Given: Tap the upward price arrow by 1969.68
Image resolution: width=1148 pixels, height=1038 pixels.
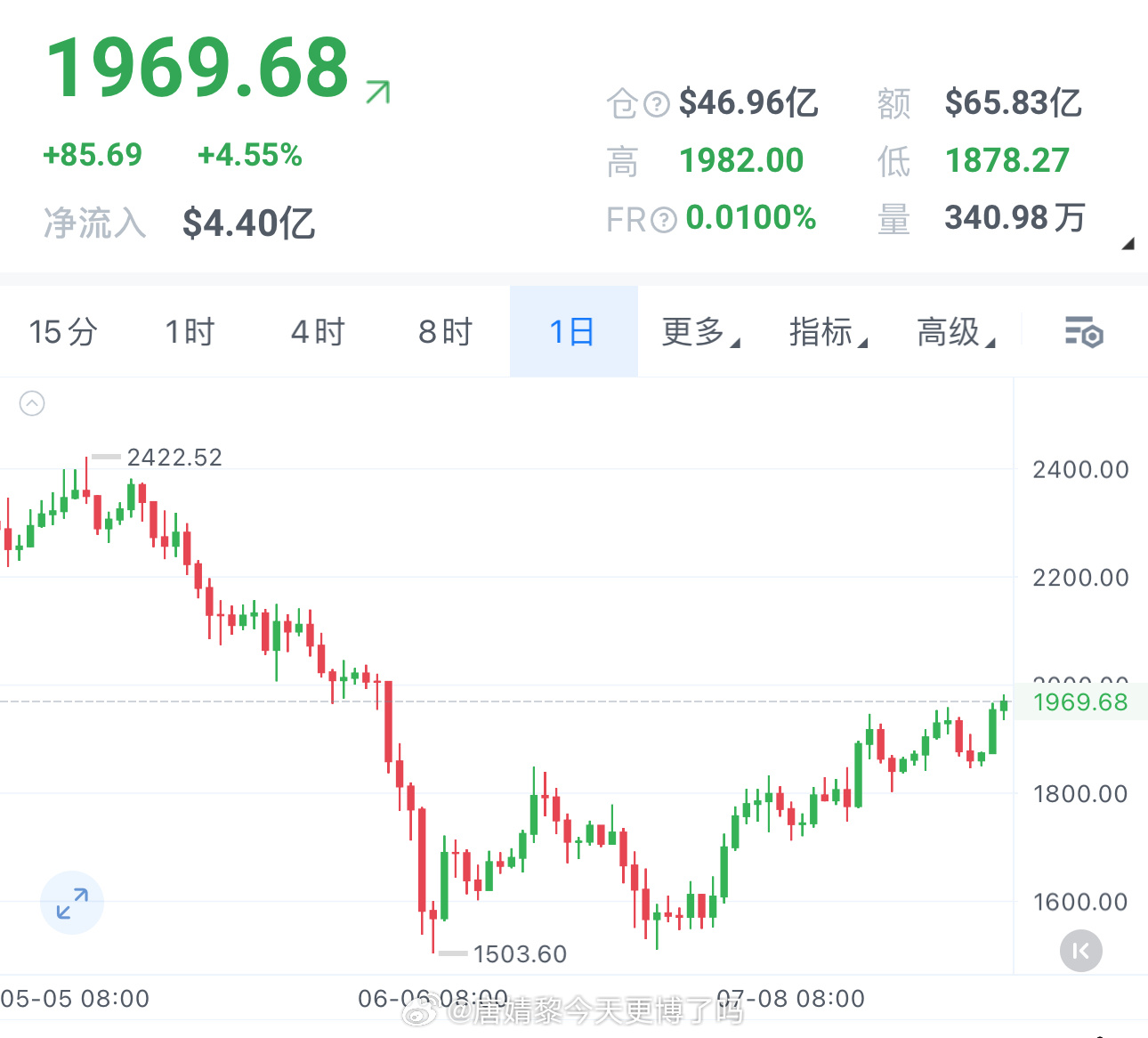Looking at the screenshot, I should 378,92.
